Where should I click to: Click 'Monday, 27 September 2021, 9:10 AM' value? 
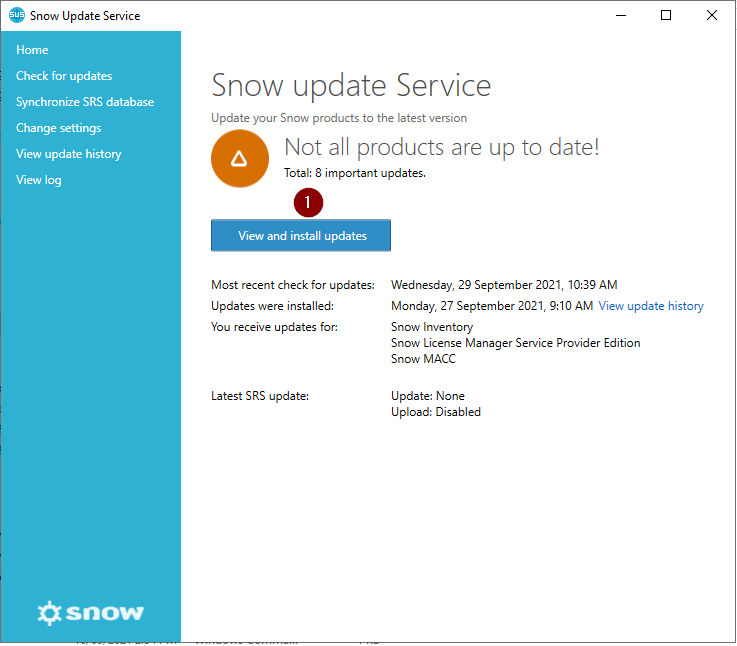click(492, 306)
